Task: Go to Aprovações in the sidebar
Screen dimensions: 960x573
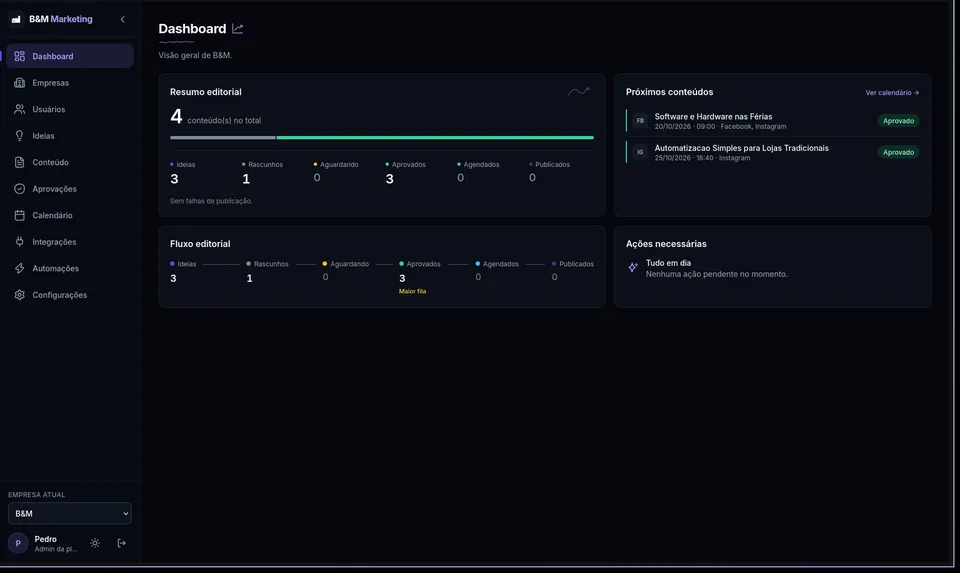Action: (70, 189)
